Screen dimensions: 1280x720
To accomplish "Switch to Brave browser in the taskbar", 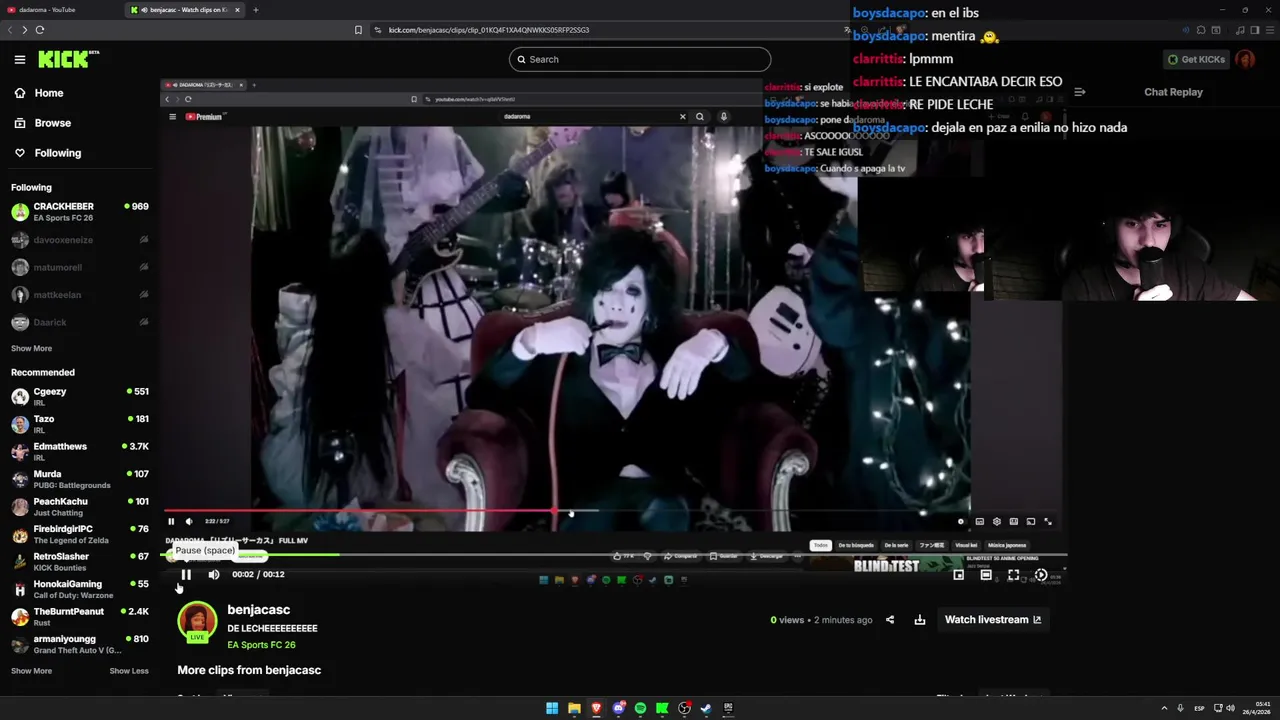I will pyautogui.click(x=596, y=708).
